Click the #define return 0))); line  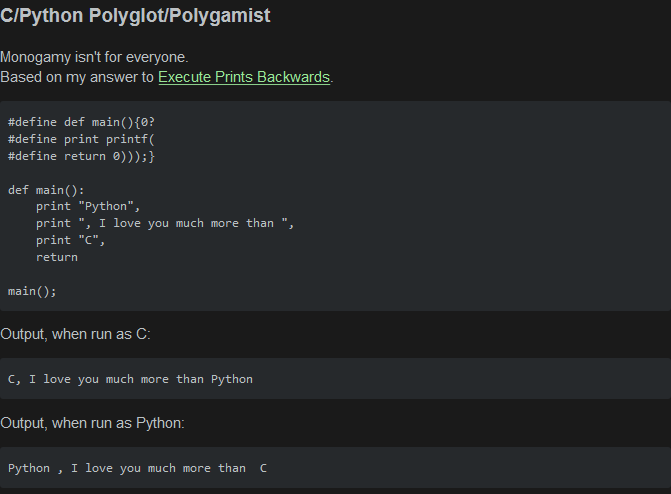click(81, 156)
